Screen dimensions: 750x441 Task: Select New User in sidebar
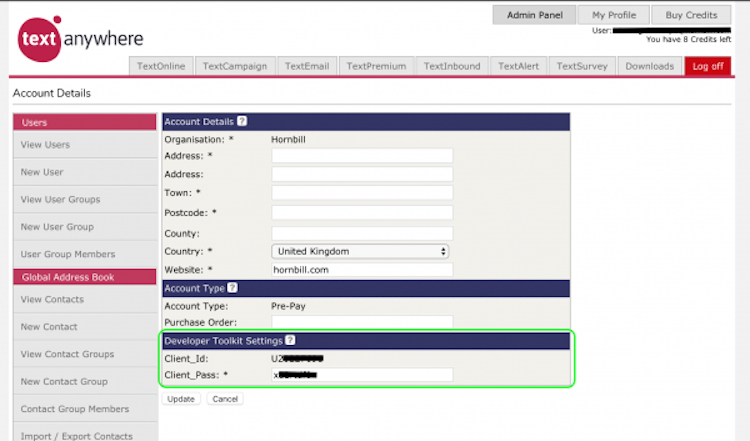pos(85,172)
